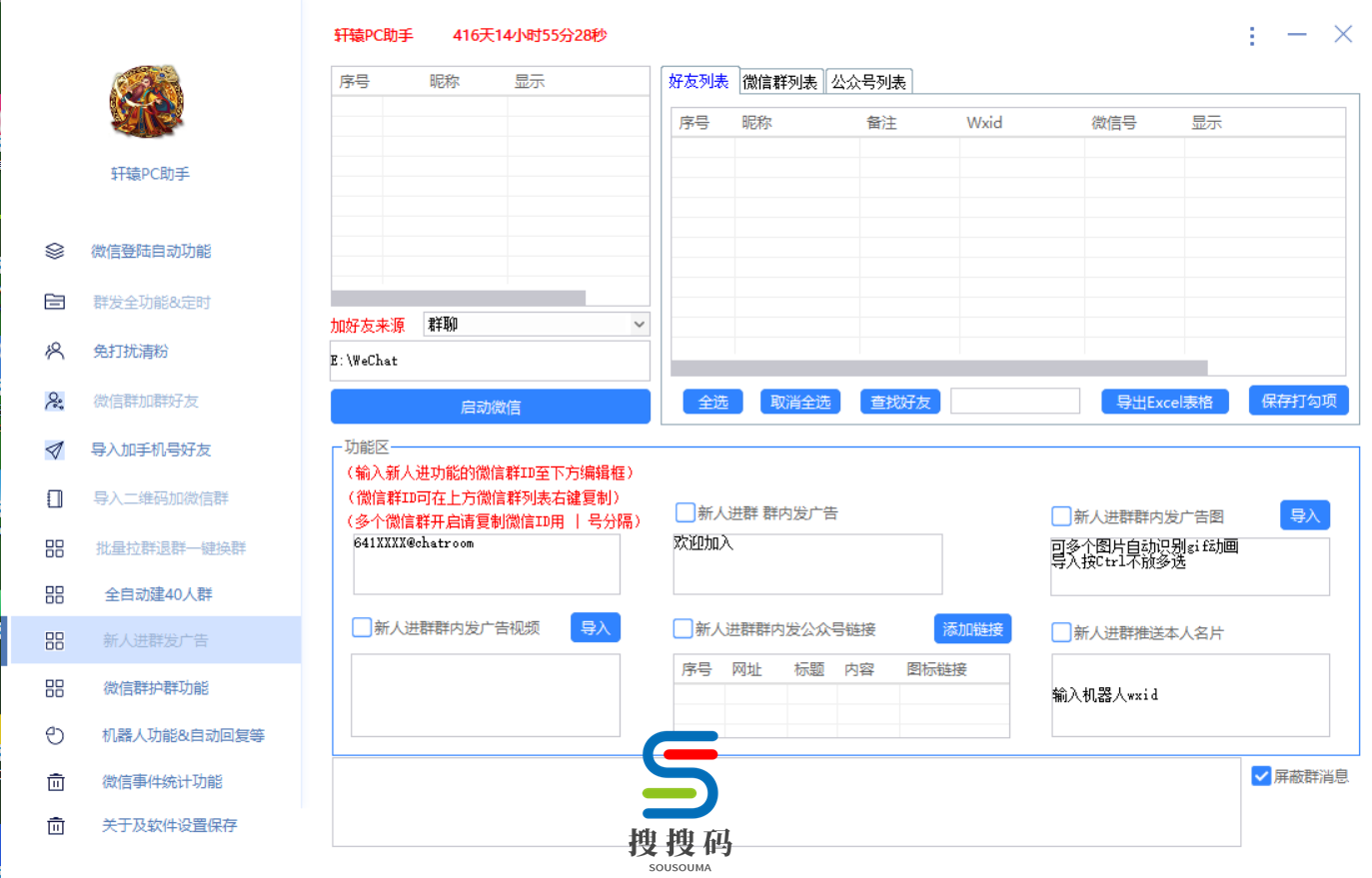The width and height of the screenshot is (1372, 878).
Task: Click the paper plane icon beside 导入加手机号好友
Action: pyautogui.click(x=55, y=449)
